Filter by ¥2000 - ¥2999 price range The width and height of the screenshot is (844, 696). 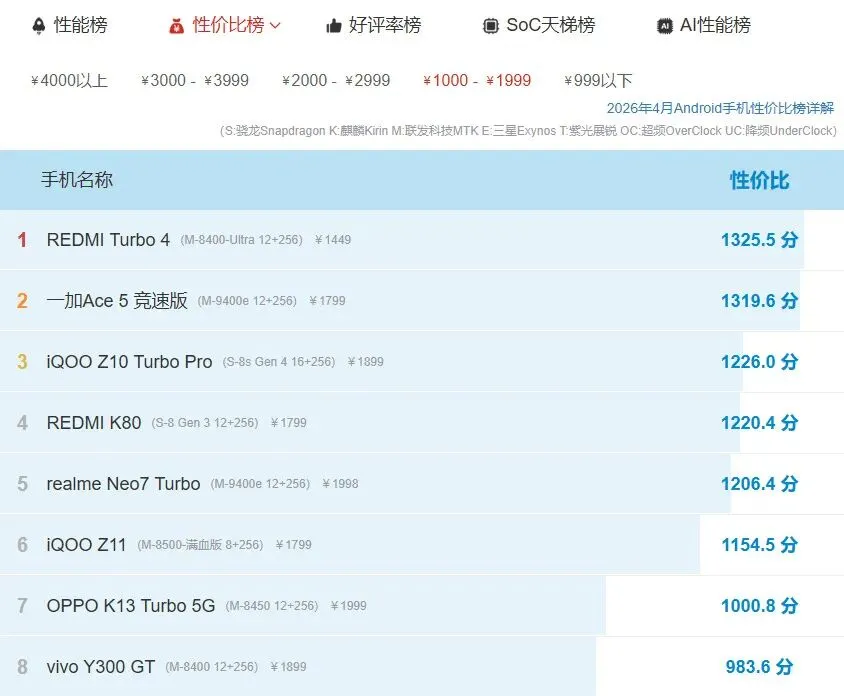click(336, 81)
